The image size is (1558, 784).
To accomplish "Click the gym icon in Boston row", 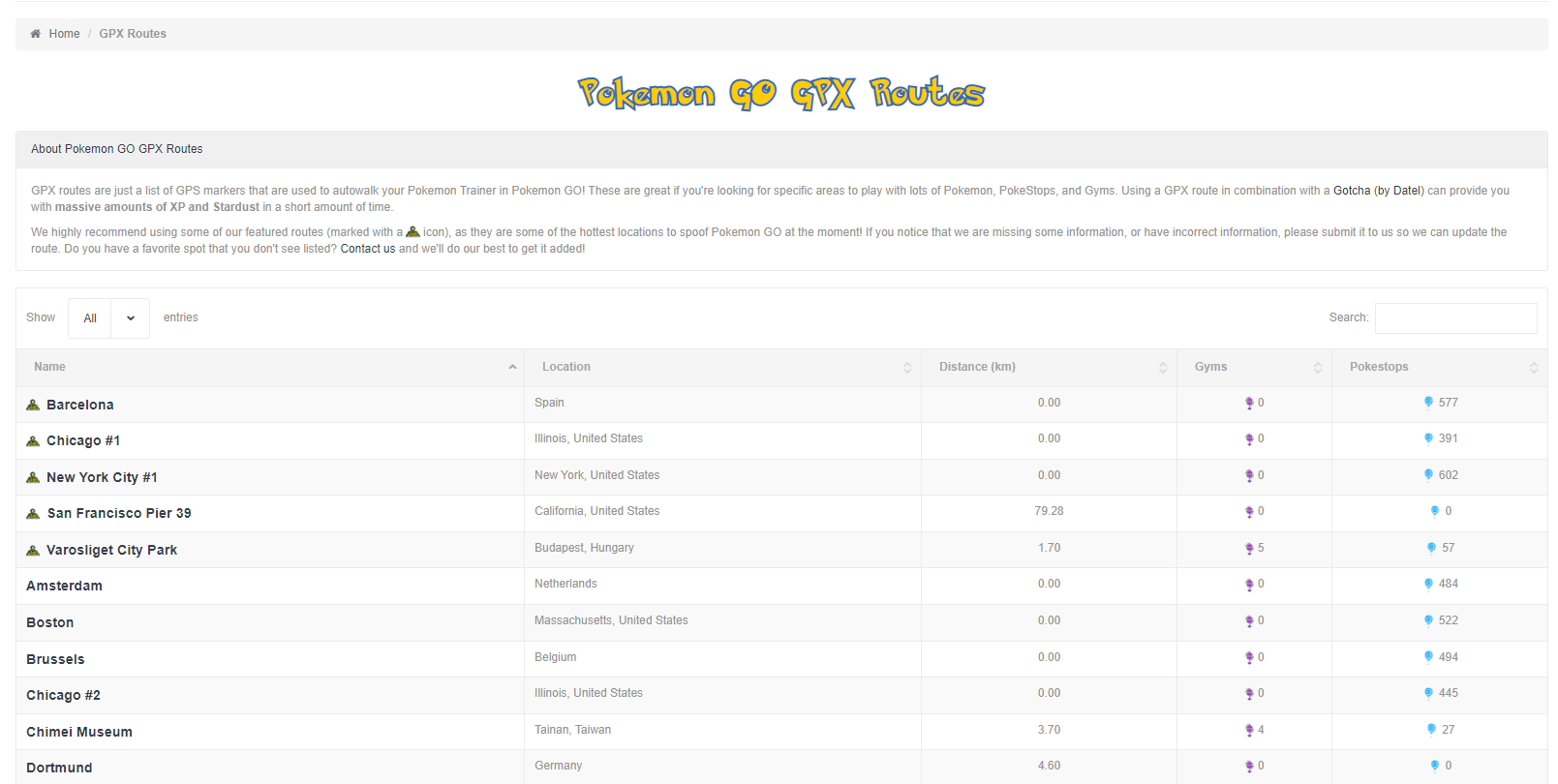I will 1249,620.
